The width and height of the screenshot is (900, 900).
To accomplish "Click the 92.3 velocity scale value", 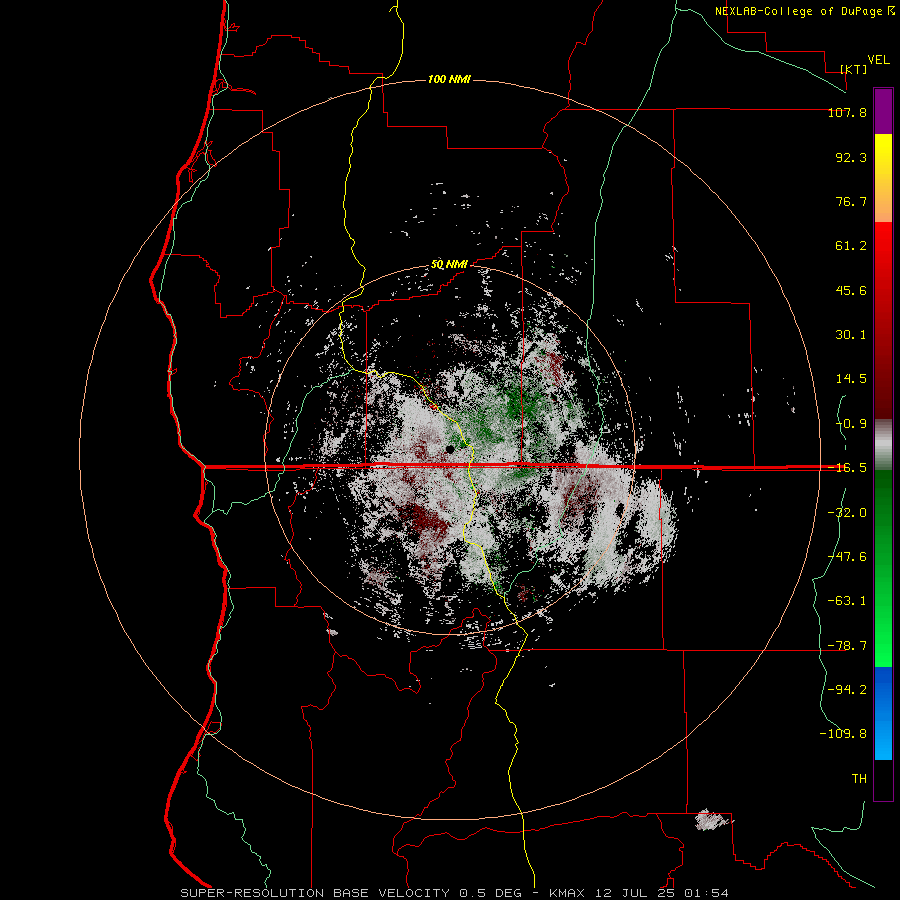I will pos(851,157).
